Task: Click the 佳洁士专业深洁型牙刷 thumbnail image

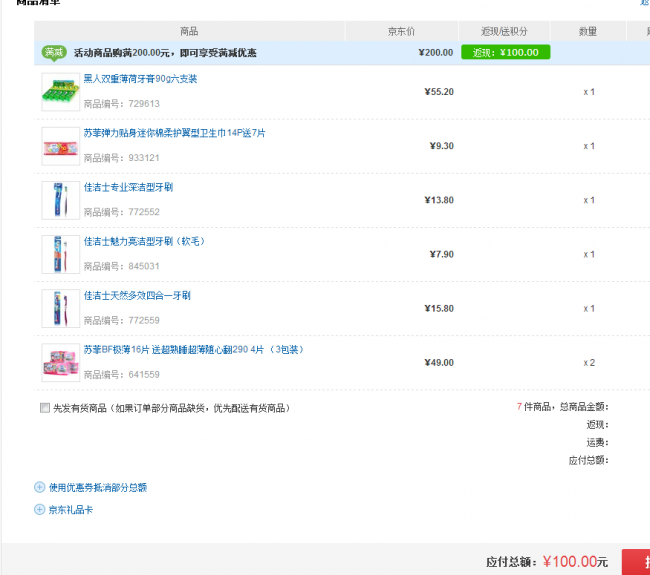Action: point(60,200)
